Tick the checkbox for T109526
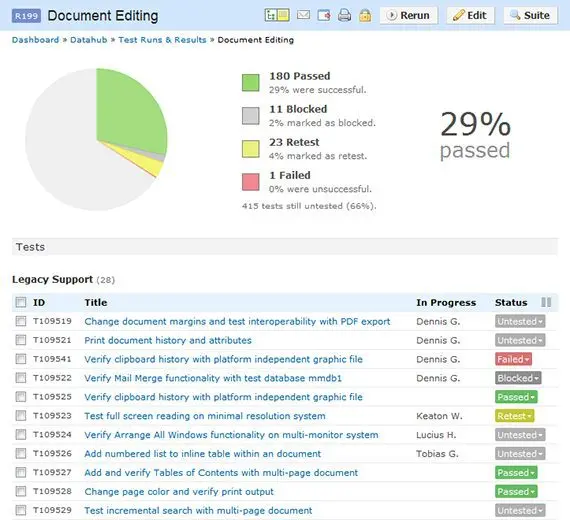The width and height of the screenshot is (570, 520). pyautogui.click(x=21, y=453)
